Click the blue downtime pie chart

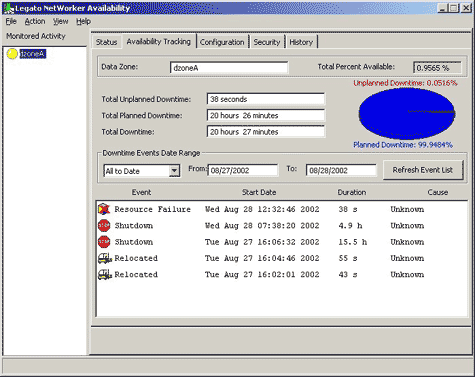(x=407, y=114)
